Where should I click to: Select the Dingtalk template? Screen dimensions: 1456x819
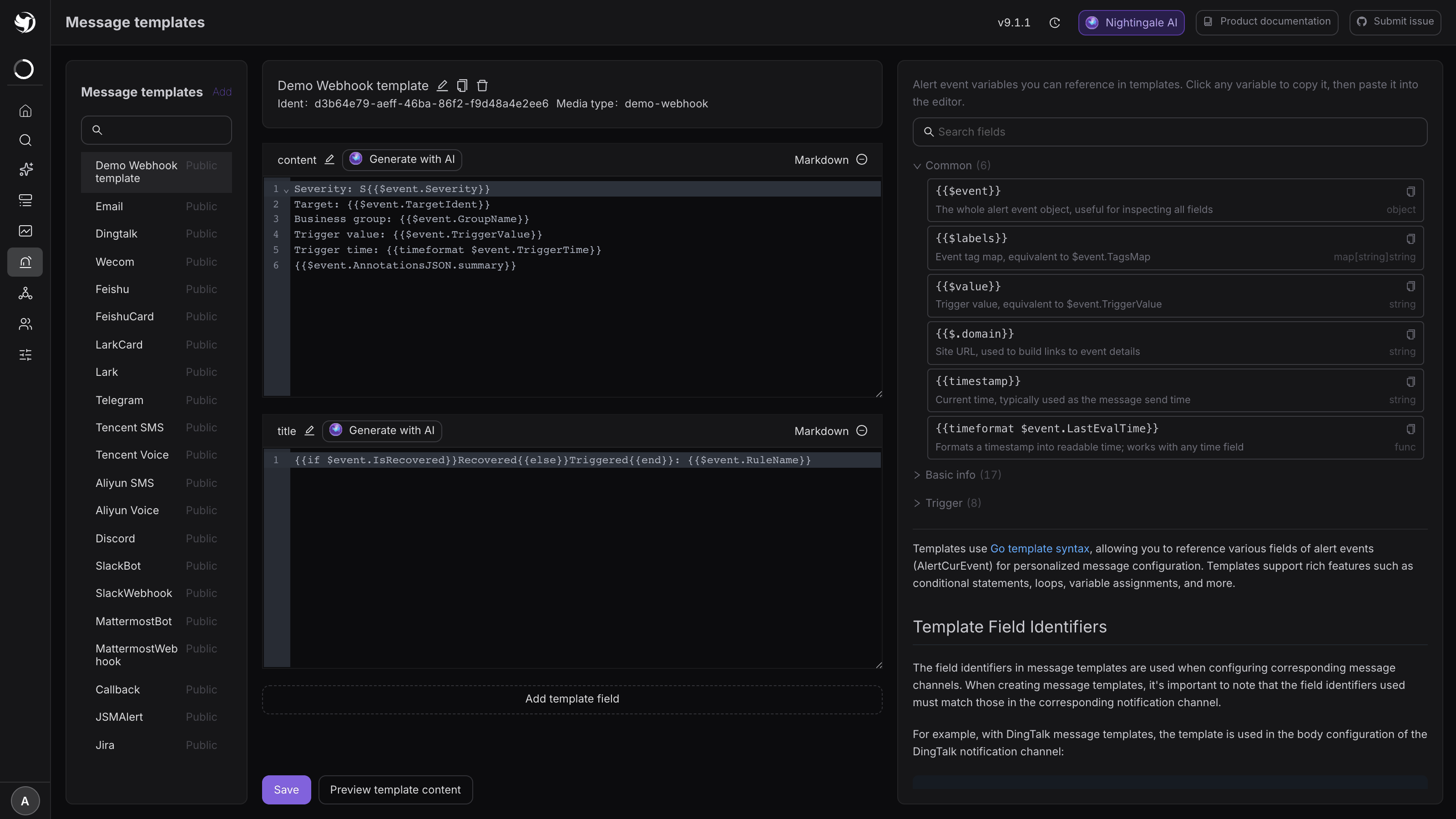pyautogui.click(x=156, y=234)
